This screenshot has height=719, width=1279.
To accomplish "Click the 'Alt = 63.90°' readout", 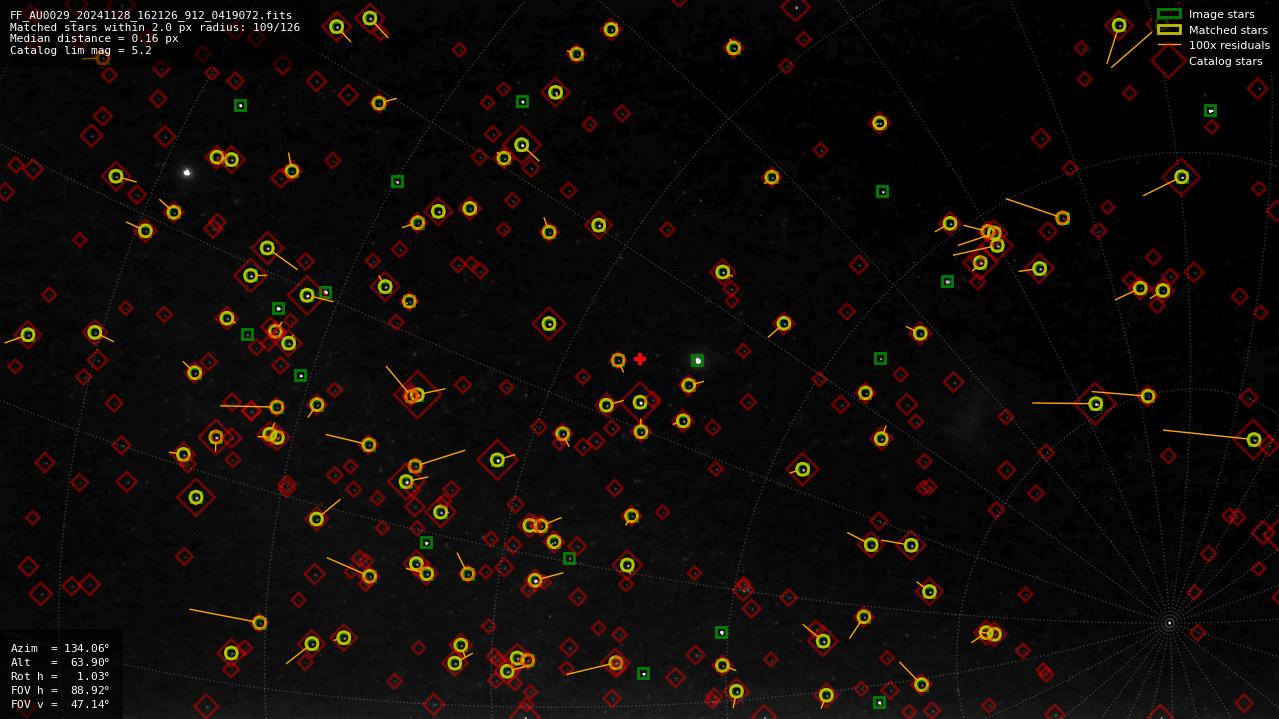I will click(60, 662).
